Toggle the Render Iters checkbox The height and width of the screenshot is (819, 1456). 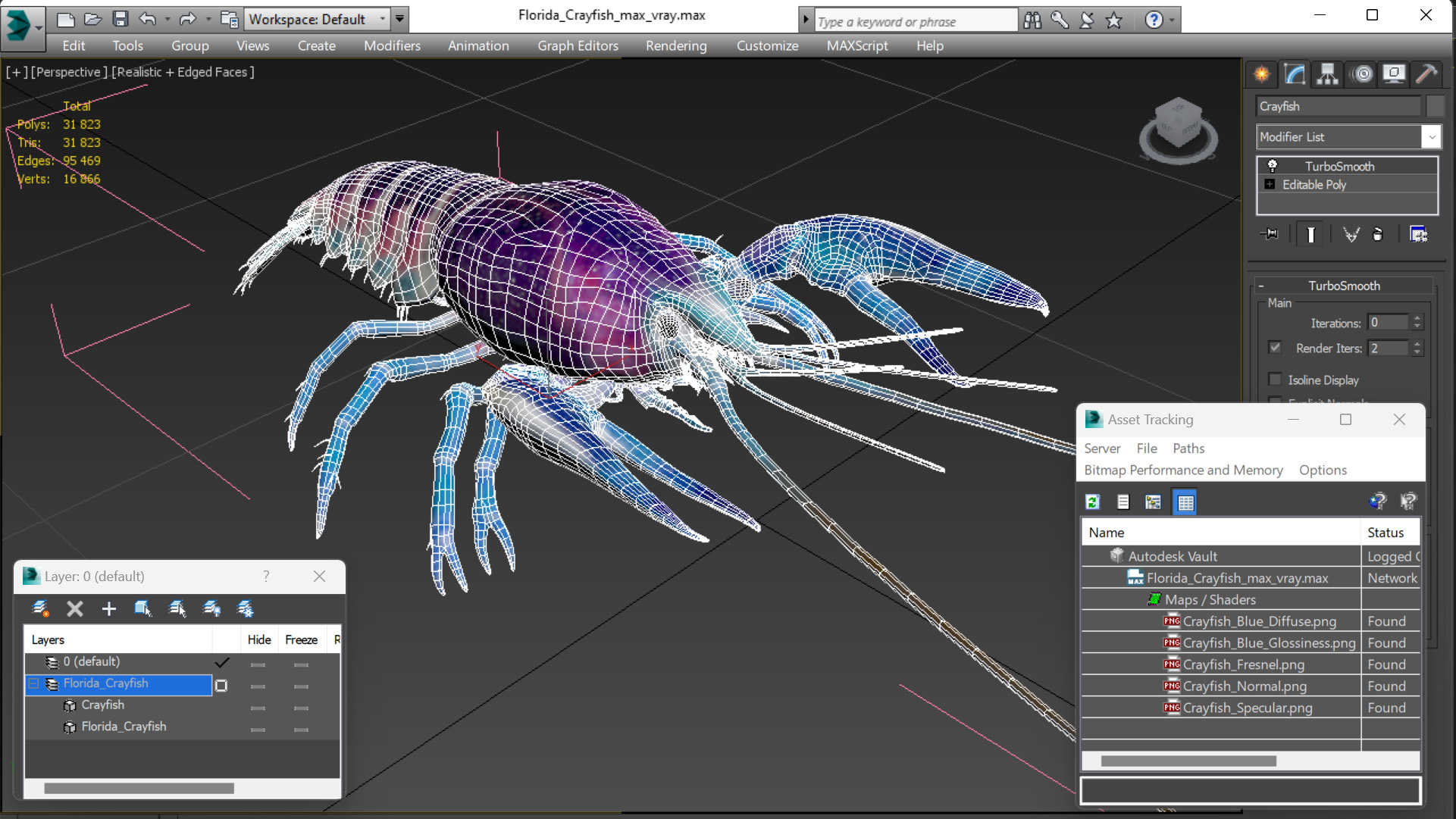click(1275, 348)
